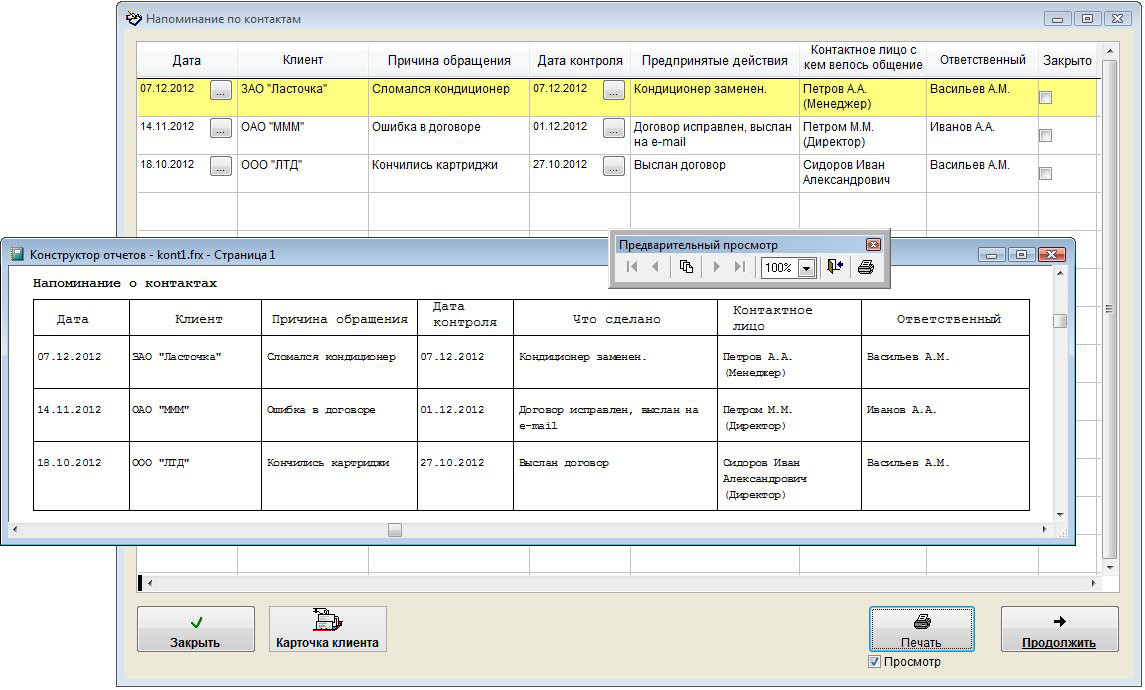Expand the 100% zoom dropdown
This screenshot has height=690, width=1145.
[x=806, y=268]
